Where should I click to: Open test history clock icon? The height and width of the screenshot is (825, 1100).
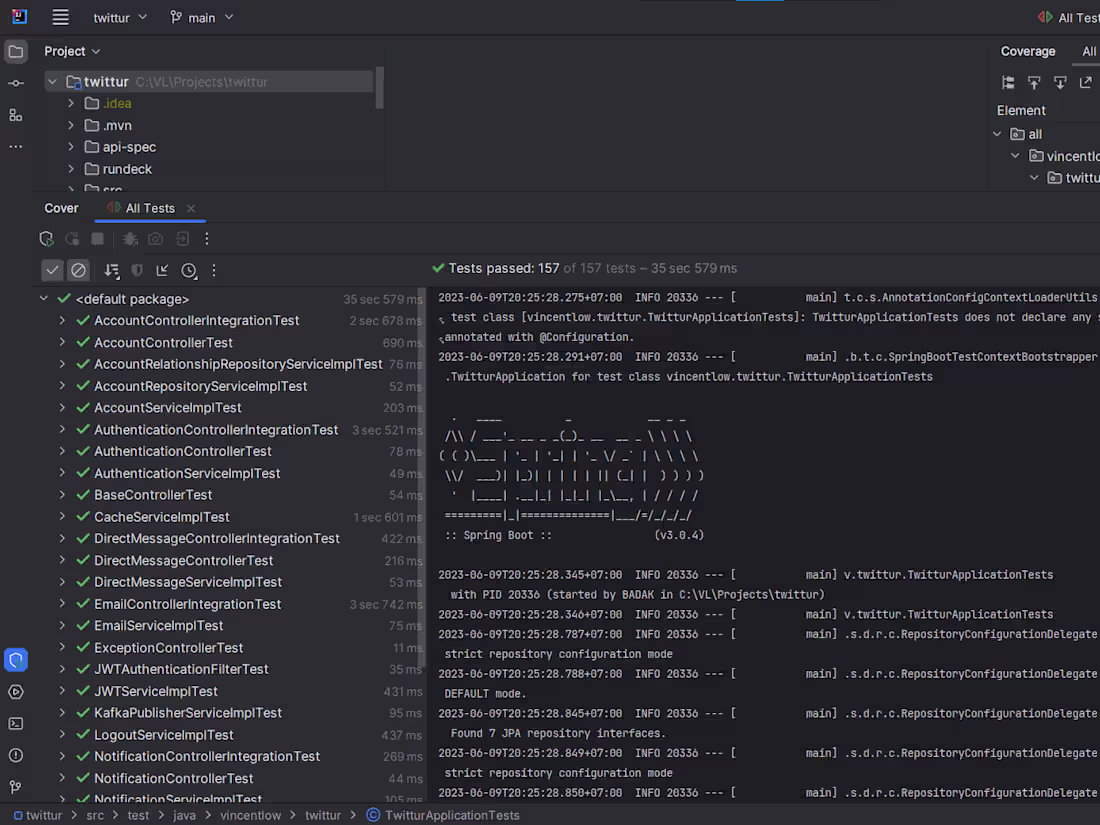point(189,270)
